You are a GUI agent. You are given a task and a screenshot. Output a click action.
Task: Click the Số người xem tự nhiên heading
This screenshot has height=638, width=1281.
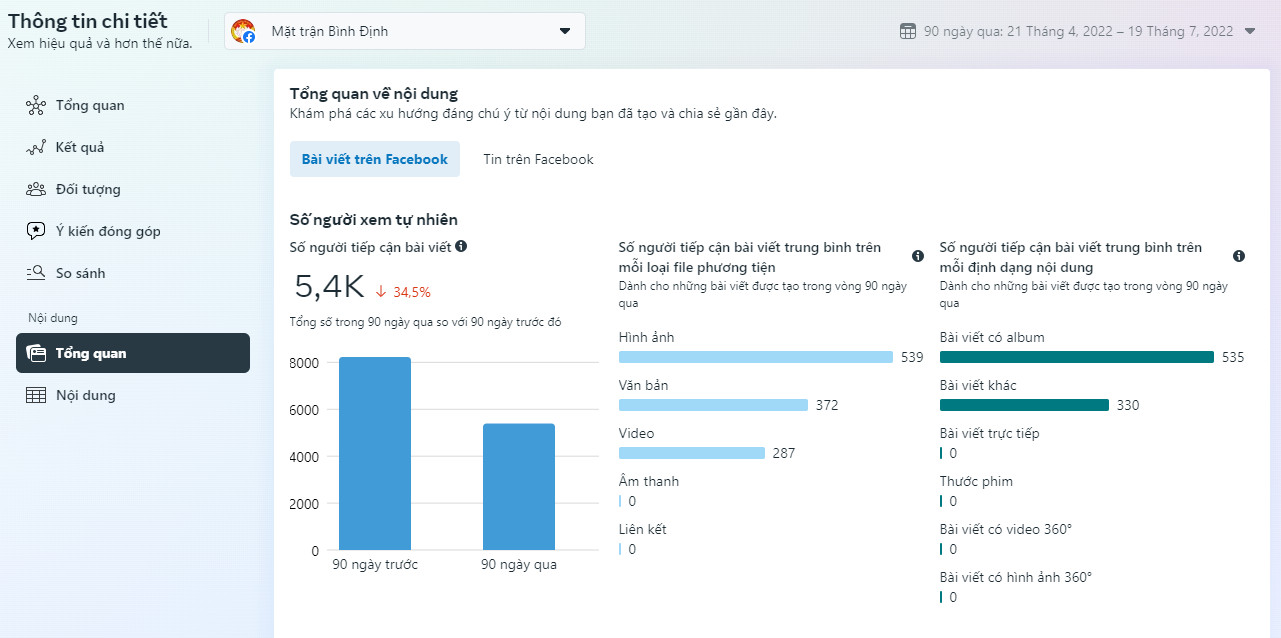coord(374,219)
